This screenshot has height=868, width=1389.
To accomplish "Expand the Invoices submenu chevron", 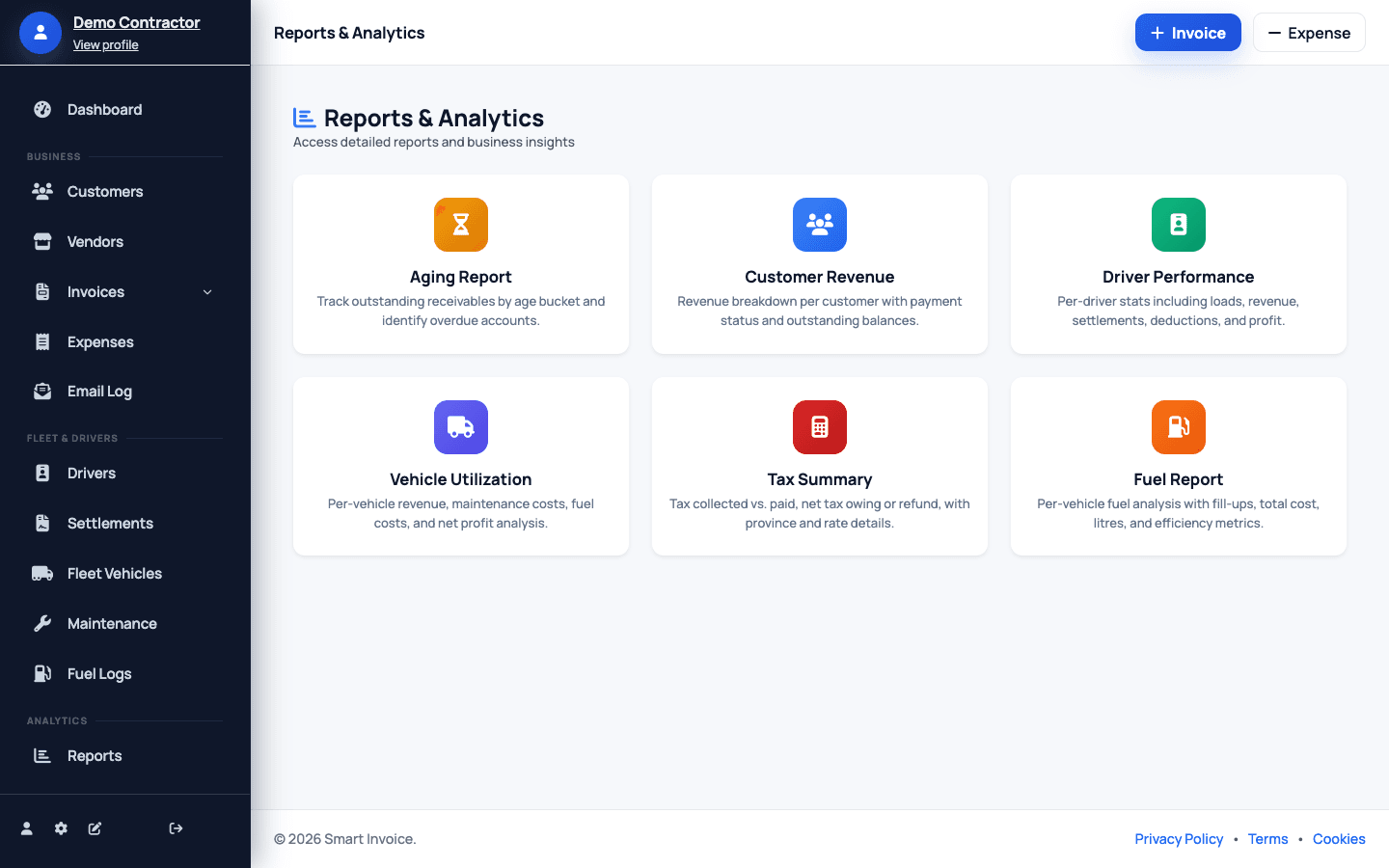I will (207, 292).
